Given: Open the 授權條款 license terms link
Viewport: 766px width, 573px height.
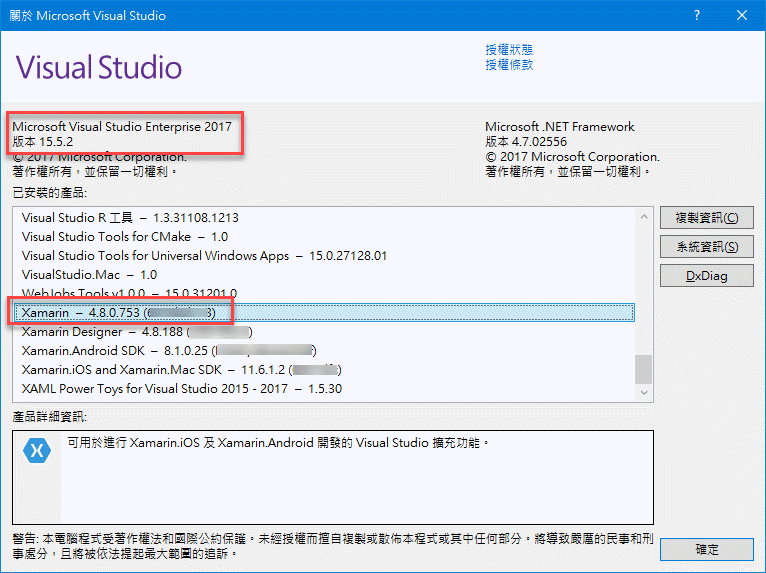Looking at the screenshot, I should pos(509,64).
